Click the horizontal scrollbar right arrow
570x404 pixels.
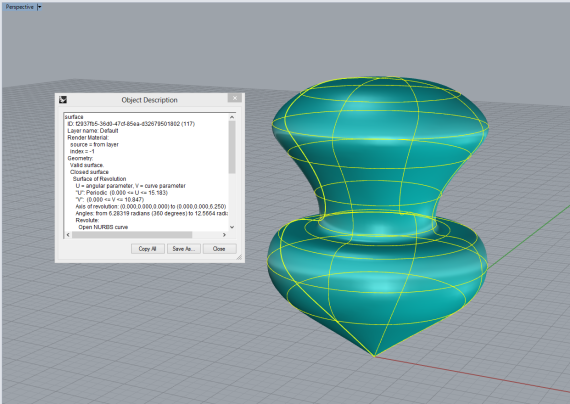[x=224, y=235]
